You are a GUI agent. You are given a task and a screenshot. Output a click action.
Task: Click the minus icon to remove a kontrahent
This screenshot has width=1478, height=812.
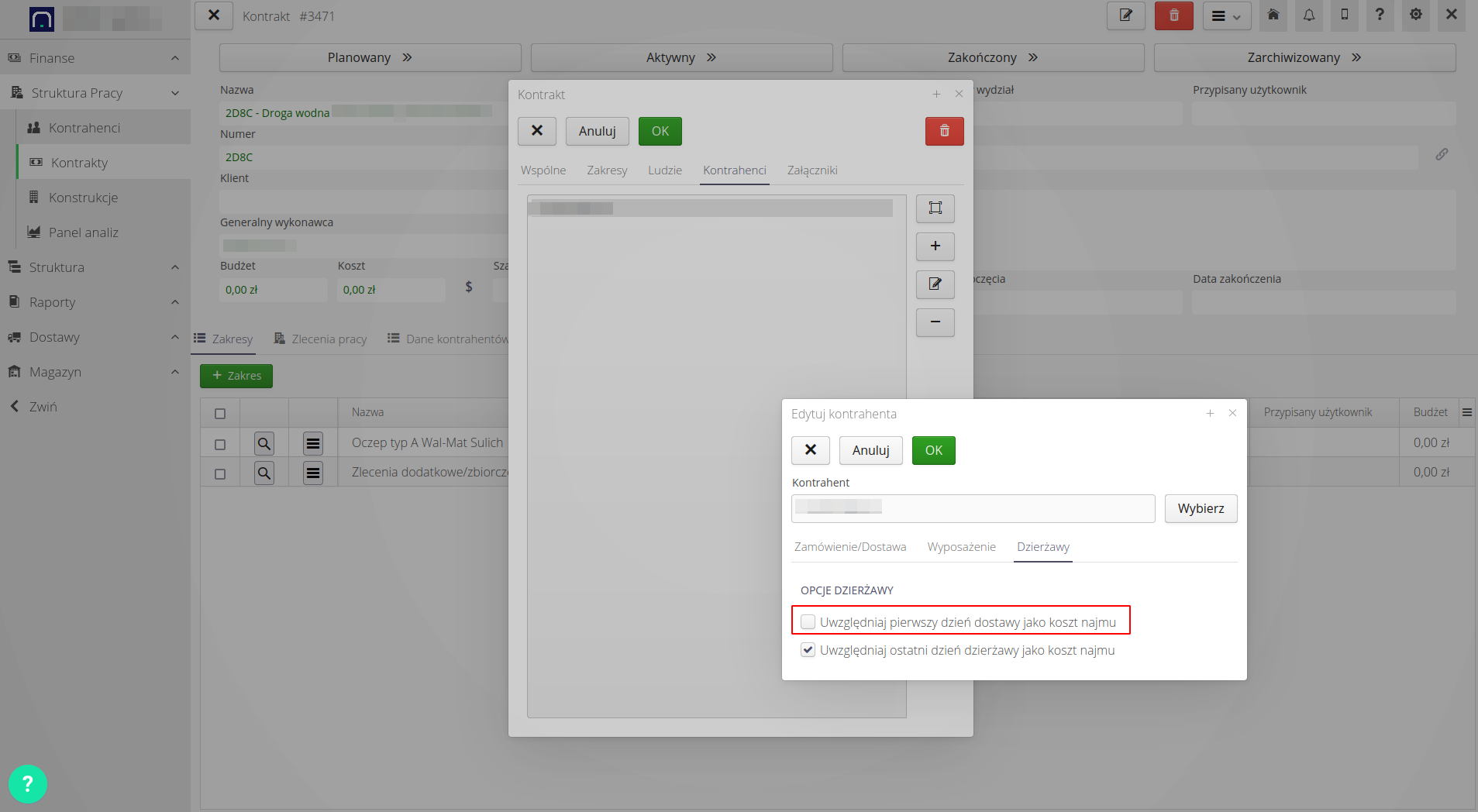tap(935, 322)
